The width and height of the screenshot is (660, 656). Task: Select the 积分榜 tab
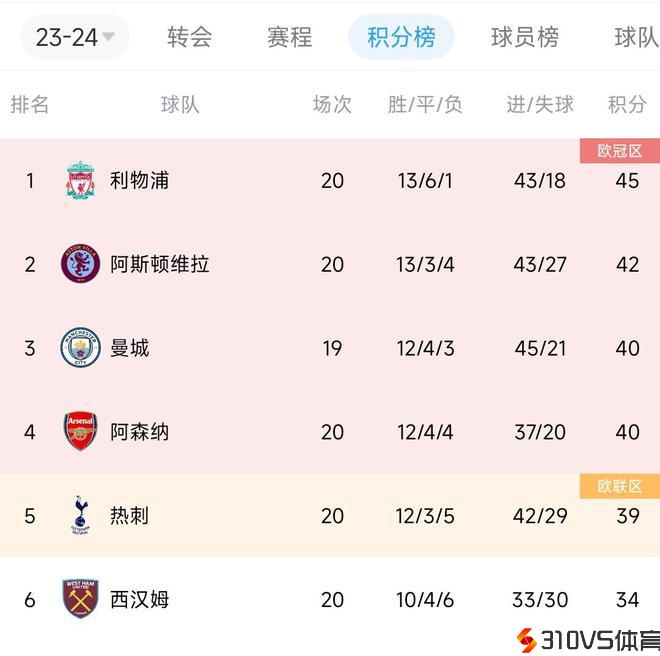401,38
